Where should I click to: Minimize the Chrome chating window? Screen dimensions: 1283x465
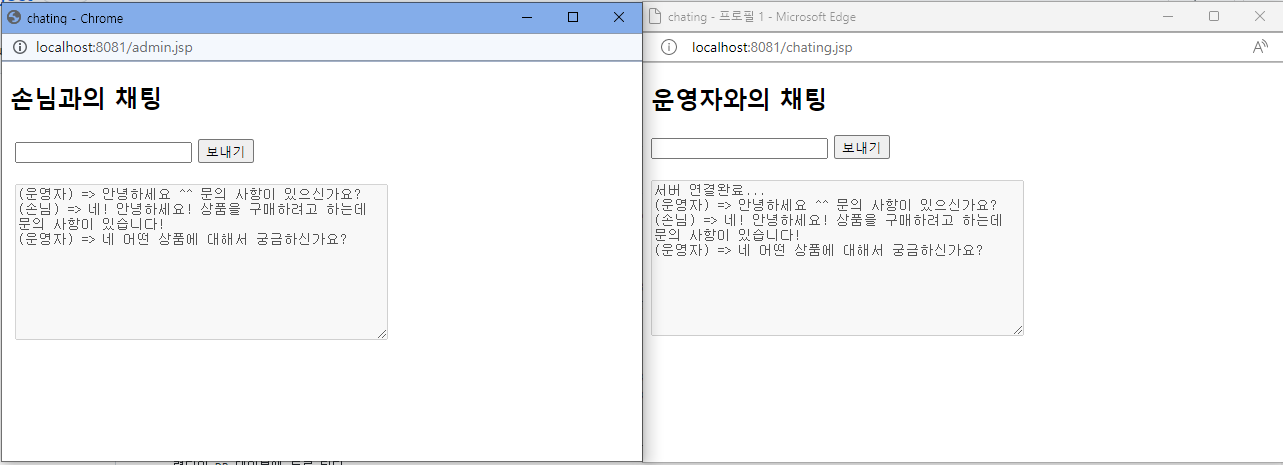526,17
